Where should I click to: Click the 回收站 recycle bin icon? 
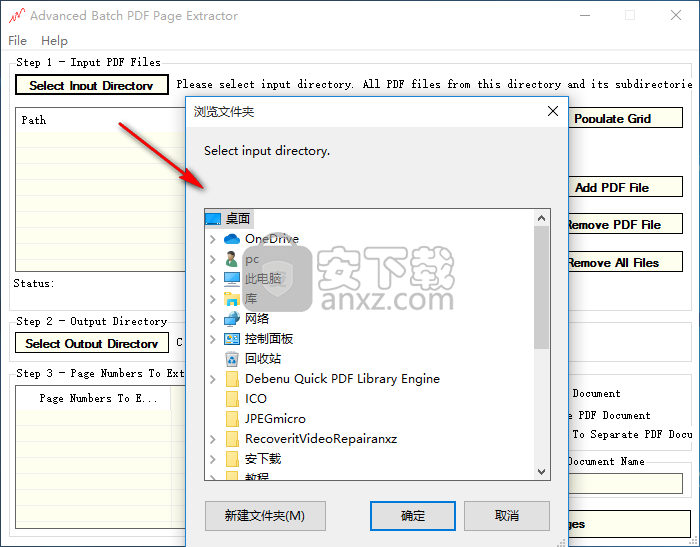point(232,359)
